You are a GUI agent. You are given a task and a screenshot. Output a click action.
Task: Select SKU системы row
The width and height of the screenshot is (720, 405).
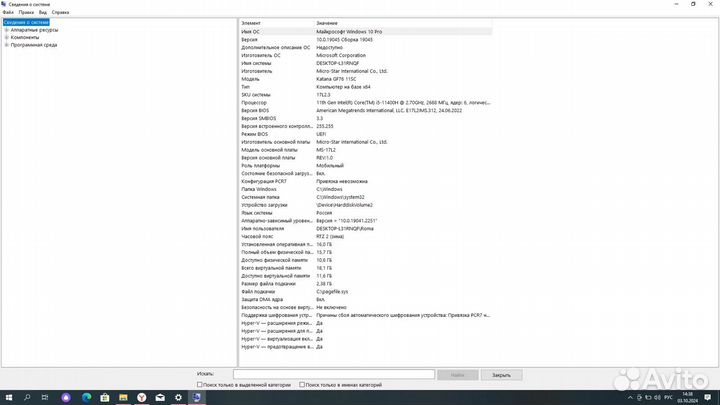(x=366, y=95)
